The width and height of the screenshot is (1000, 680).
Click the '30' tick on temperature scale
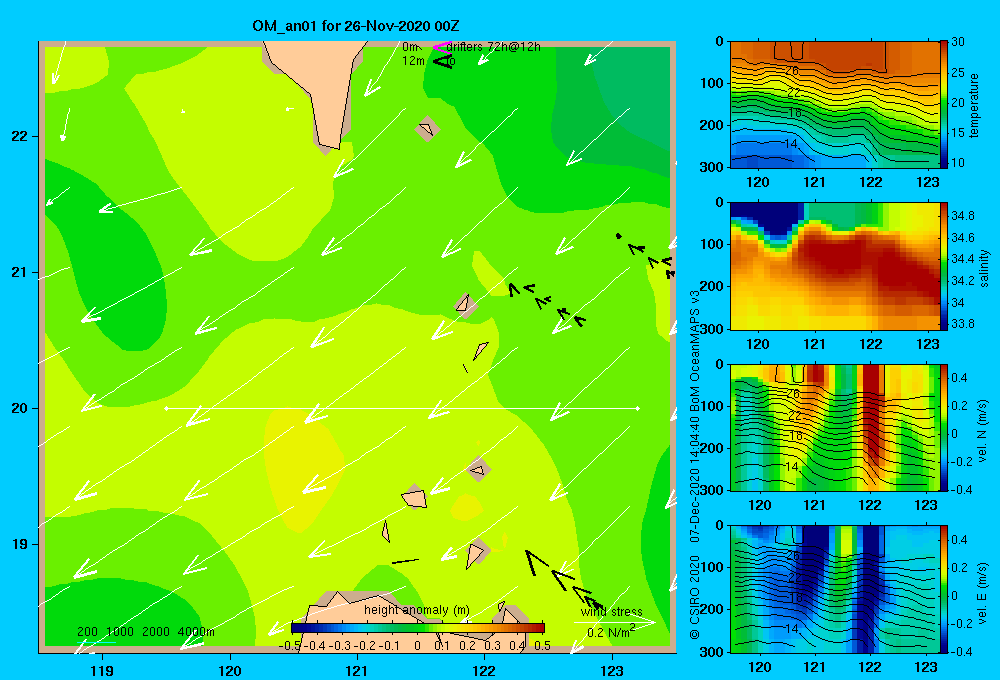957,42
